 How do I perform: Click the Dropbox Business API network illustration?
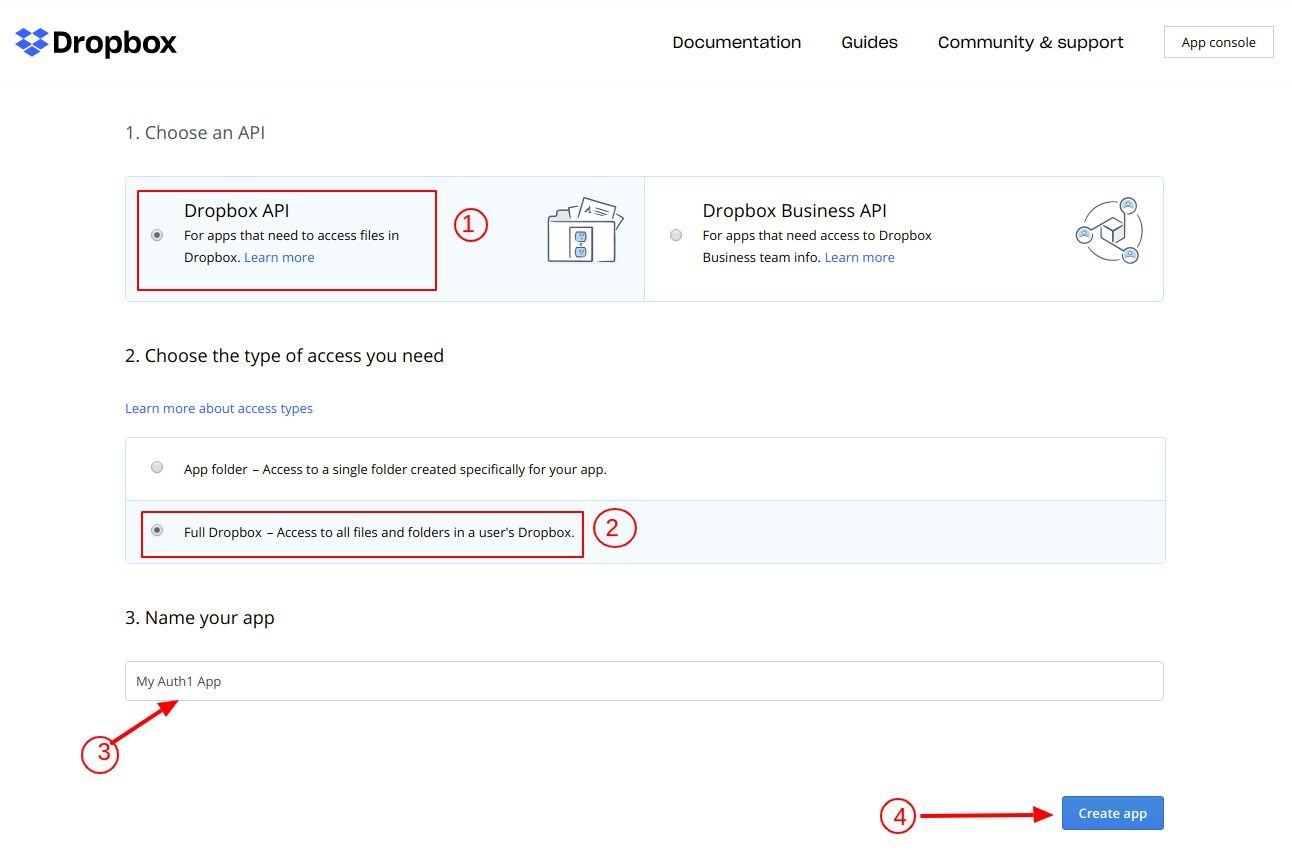pos(1108,231)
